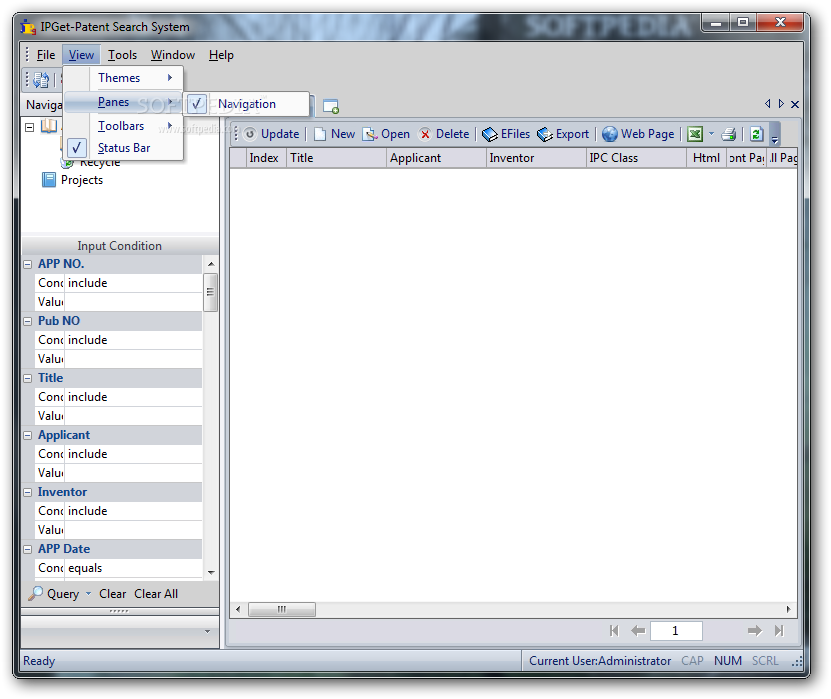831x699 pixels.
Task: Click the Clear All button
Action: pyautogui.click(x=156, y=594)
